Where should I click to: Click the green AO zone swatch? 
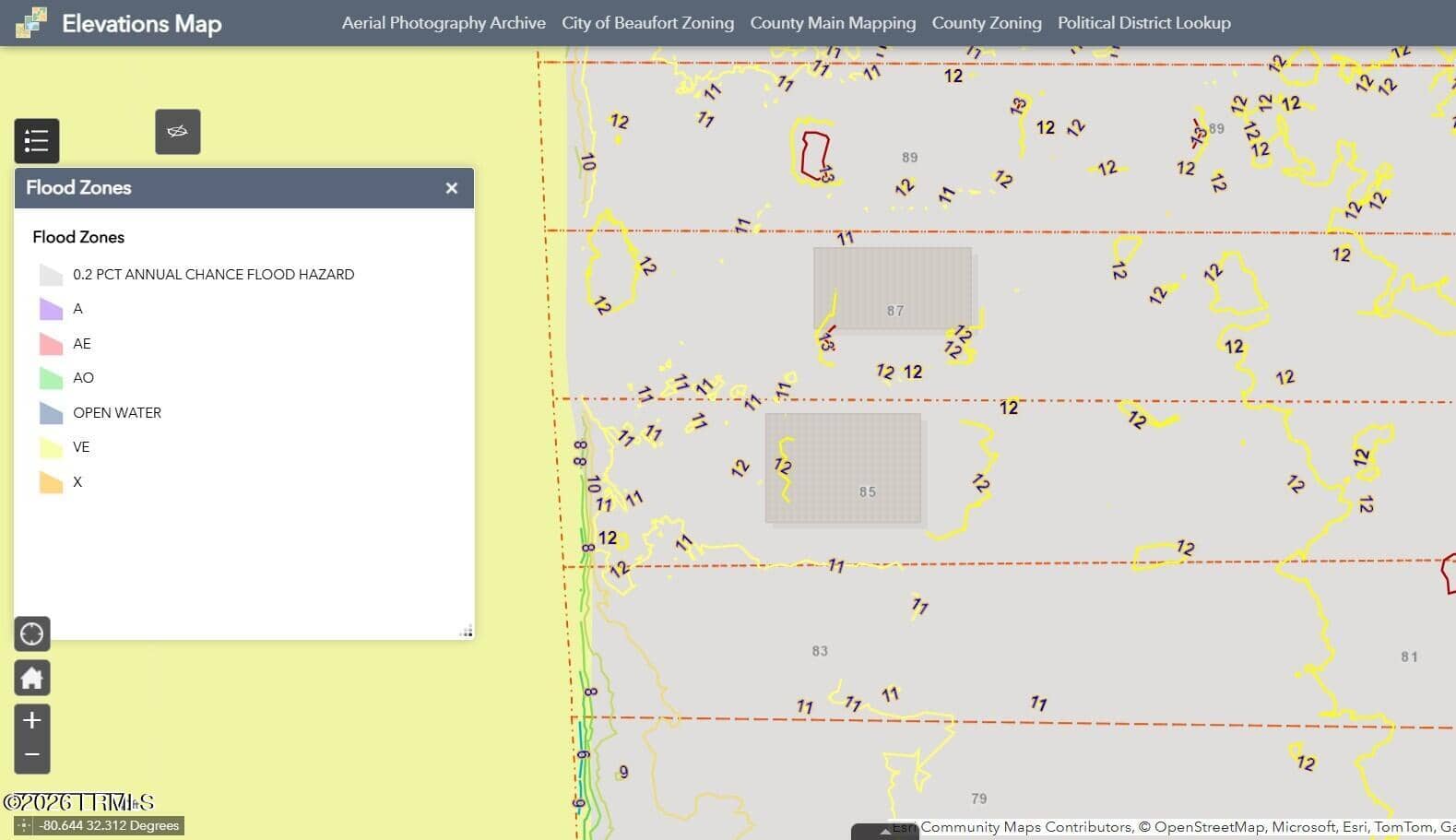[51, 378]
